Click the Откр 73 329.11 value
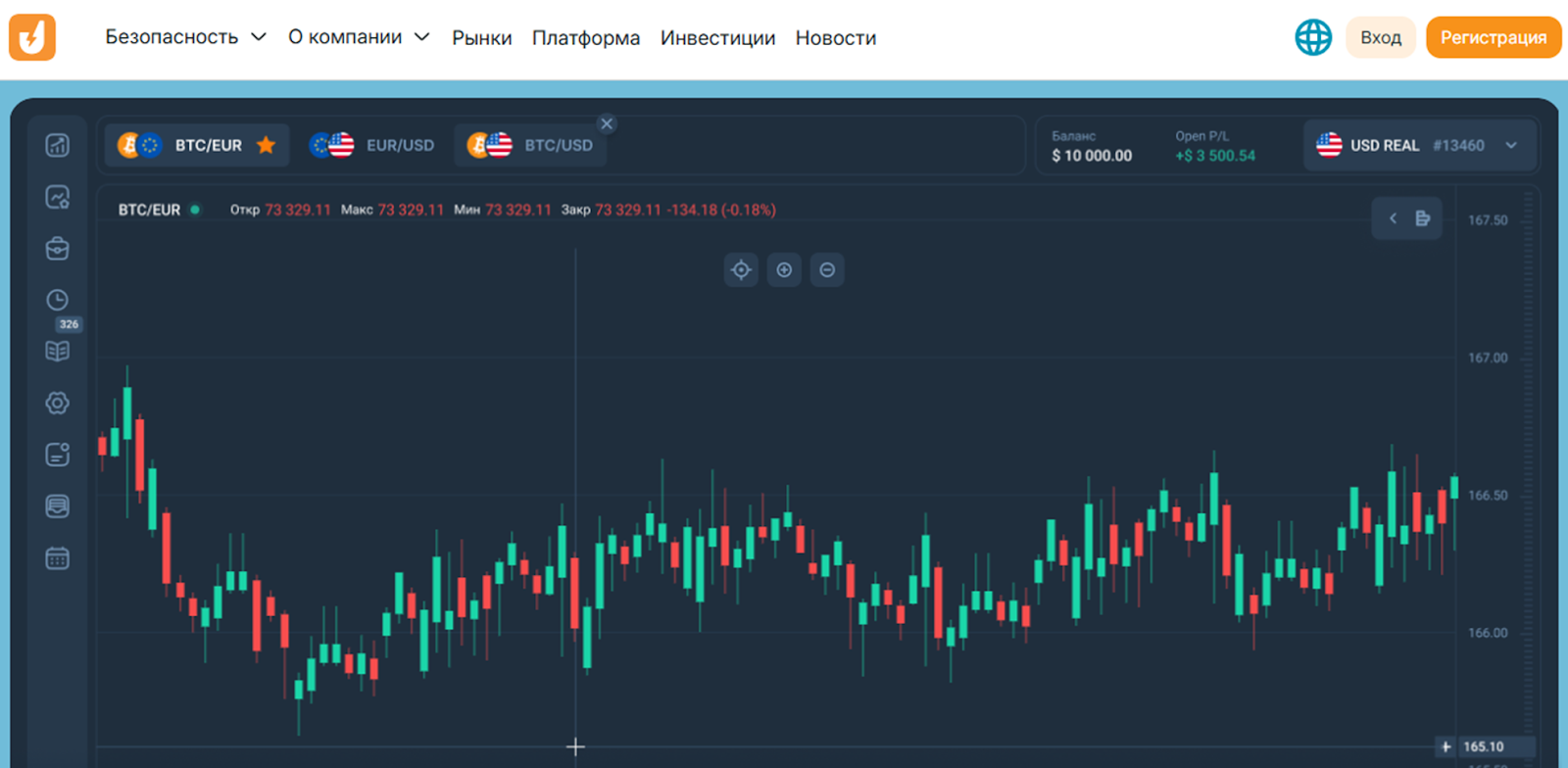Image resolution: width=1568 pixels, height=768 pixels. (x=280, y=210)
